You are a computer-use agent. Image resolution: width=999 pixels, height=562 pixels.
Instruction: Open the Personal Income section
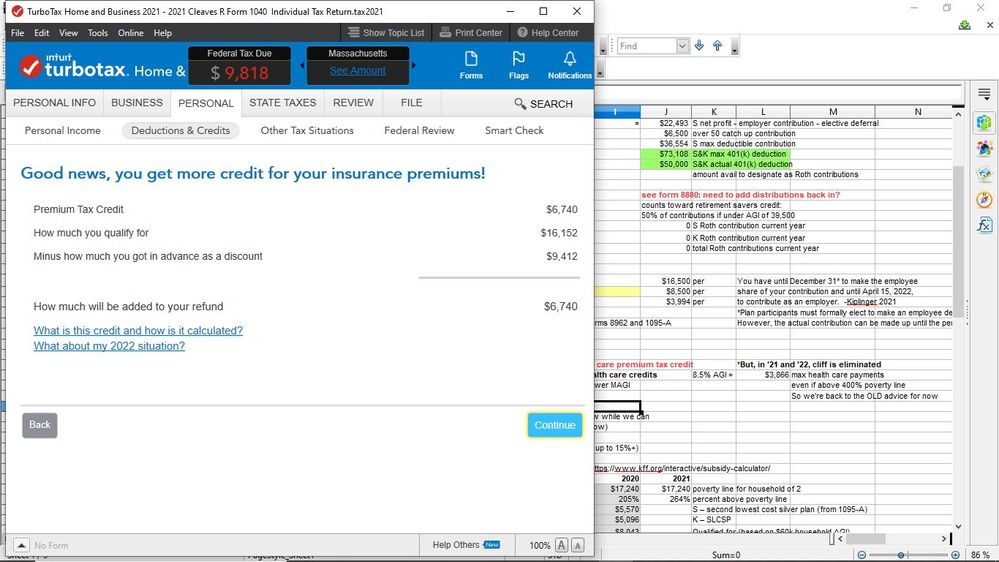(62, 131)
